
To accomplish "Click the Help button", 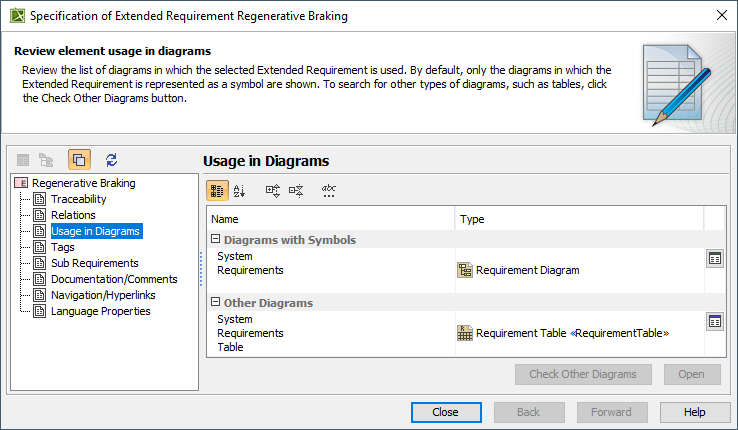I will [x=694, y=412].
